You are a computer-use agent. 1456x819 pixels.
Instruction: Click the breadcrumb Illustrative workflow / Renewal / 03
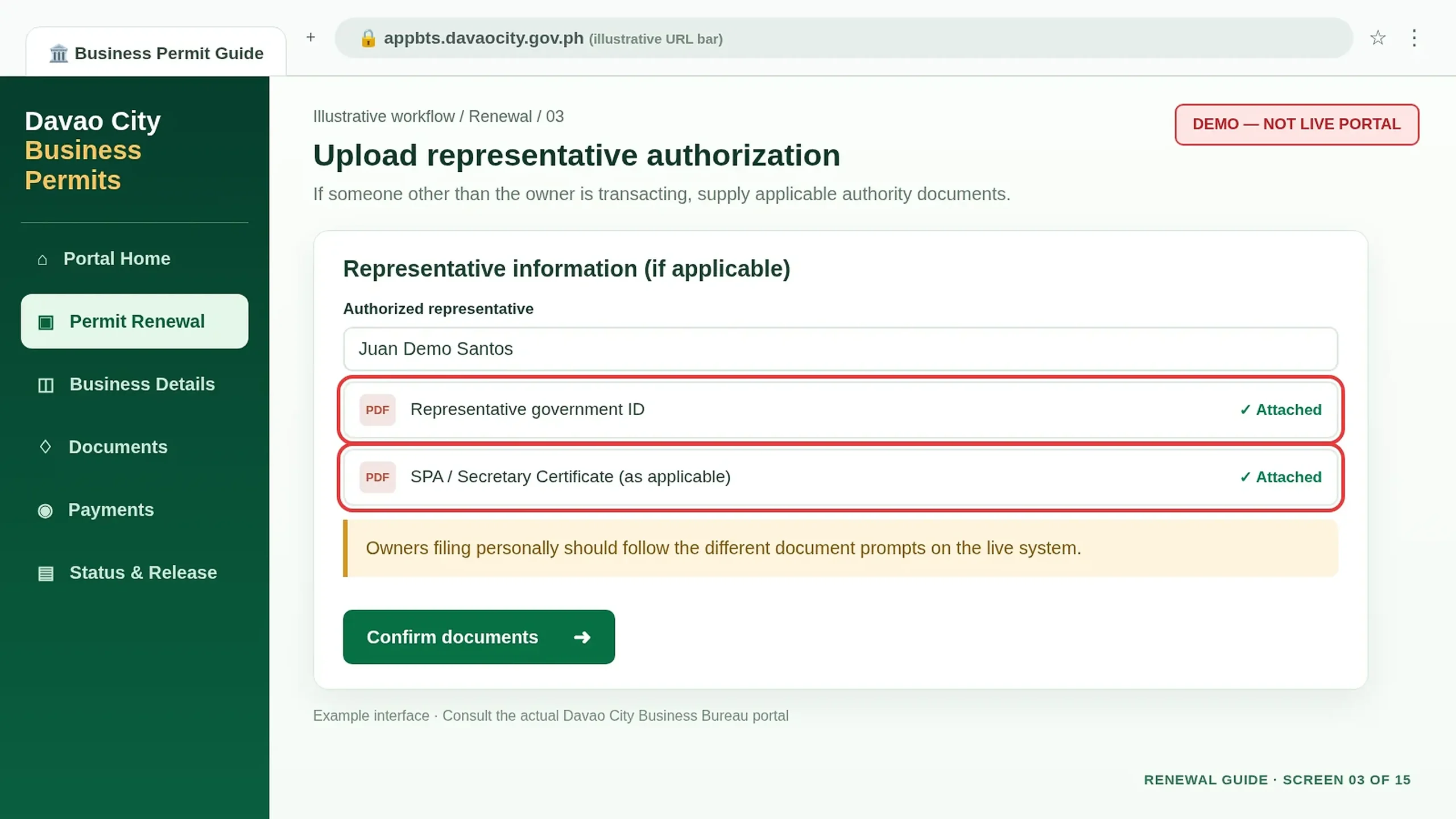pyautogui.click(x=439, y=117)
